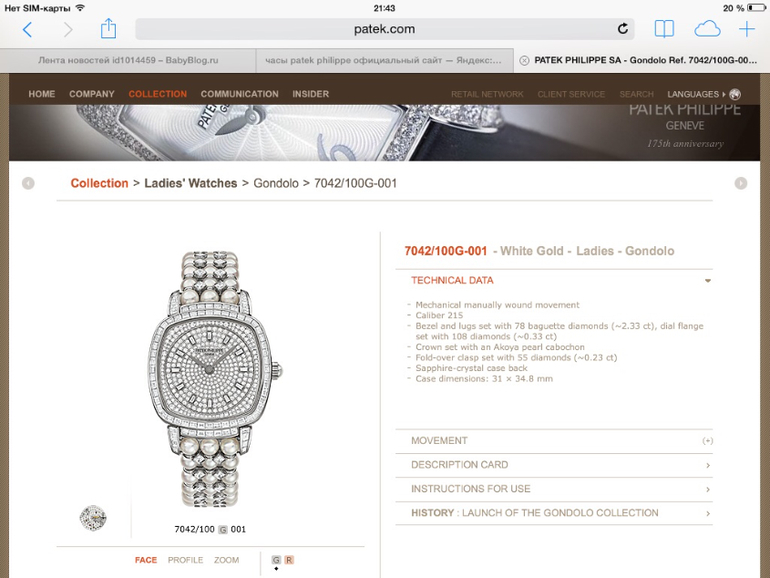Viewport: 770px width, 578px height.
Task: Switch to the Profile watch view
Action: click(185, 560)
